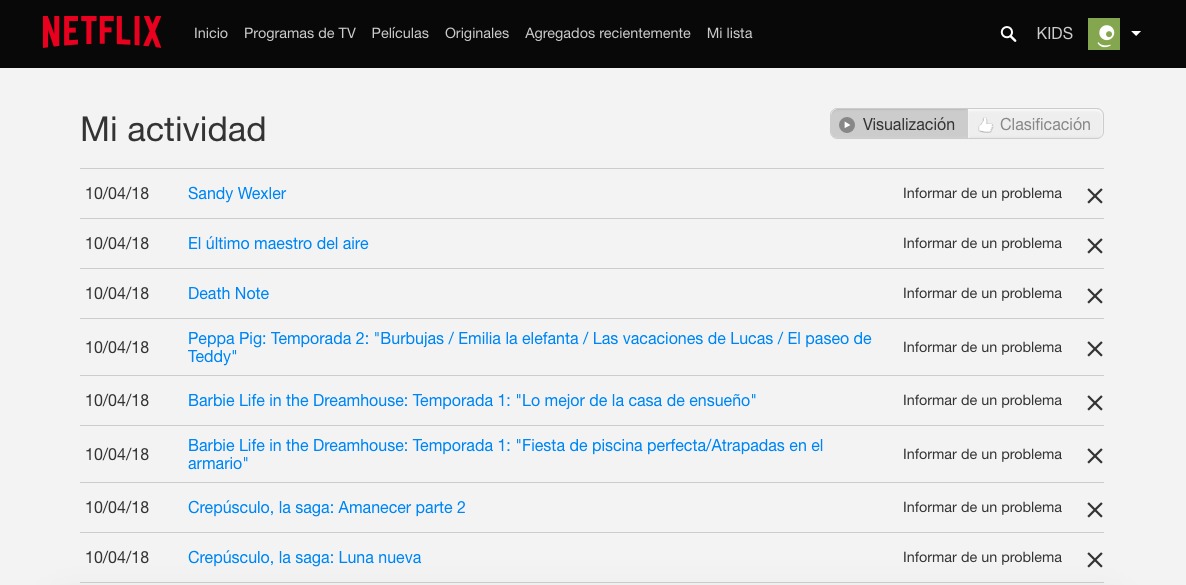The height and width of the screenshot is (585, 1186).
Task: Remove Sandy Wexler from activity
Action: [1094, 195]
